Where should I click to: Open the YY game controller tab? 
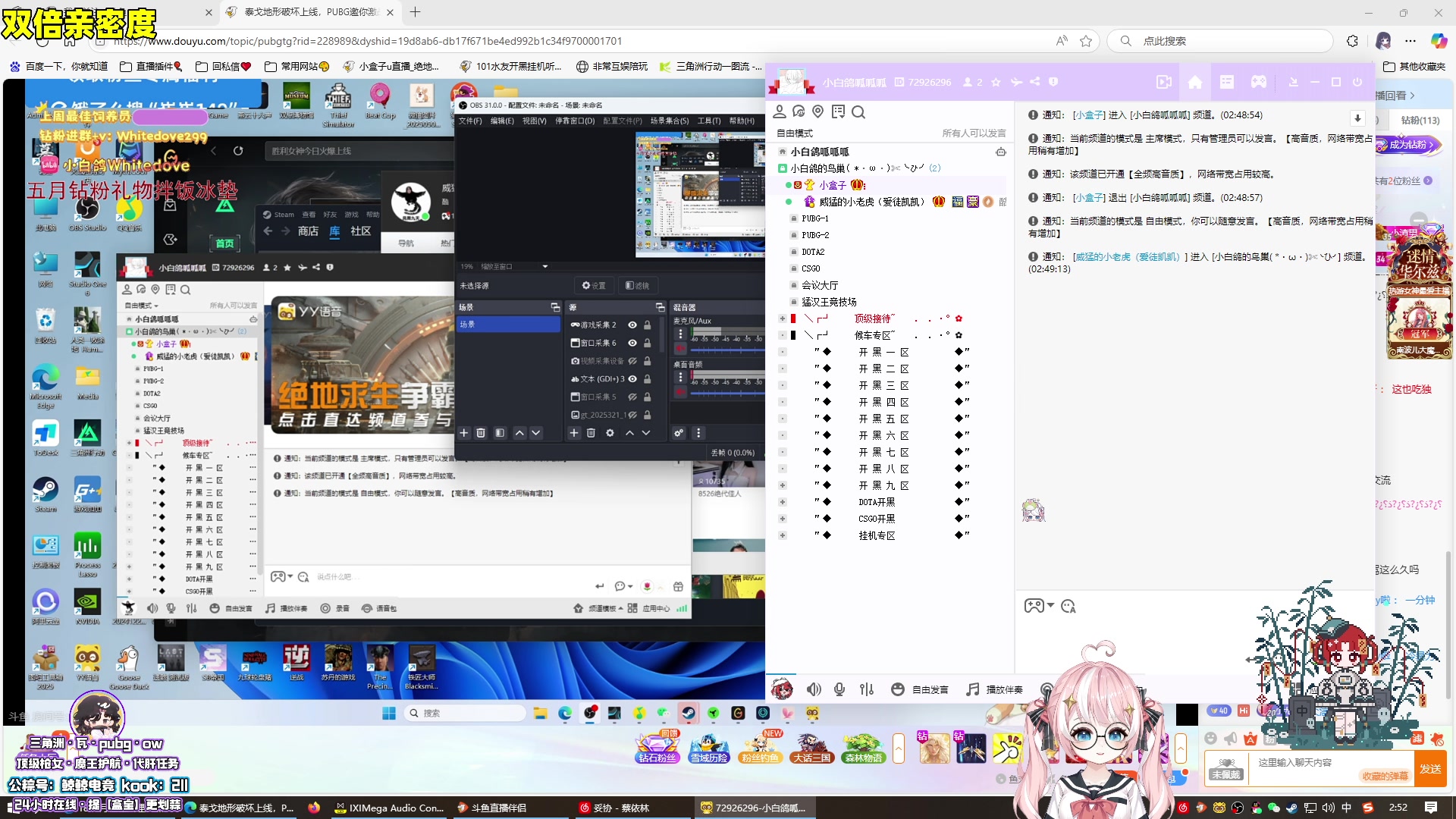coord(1258,82)
